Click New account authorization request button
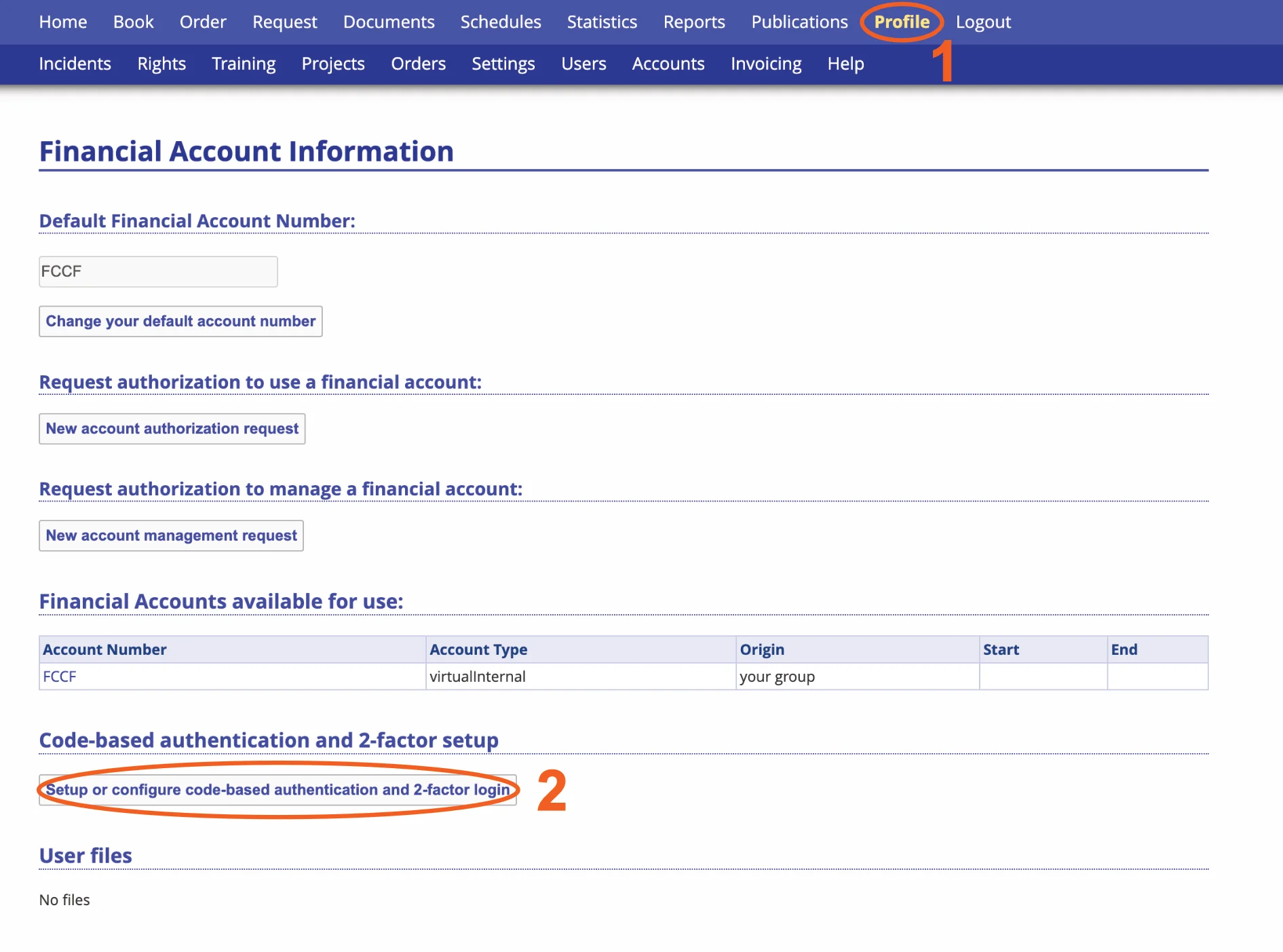The height and width of the screenshot is (952, 1283). [x=172, y=429]
